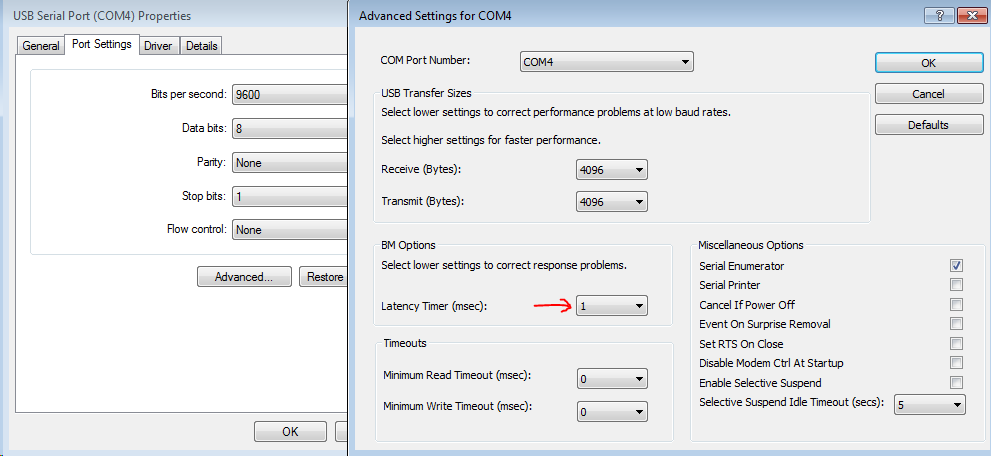Expand Minimum Read Timeout dropdown
The width and height of the screenshot is (991, 456).
point(612,379)
